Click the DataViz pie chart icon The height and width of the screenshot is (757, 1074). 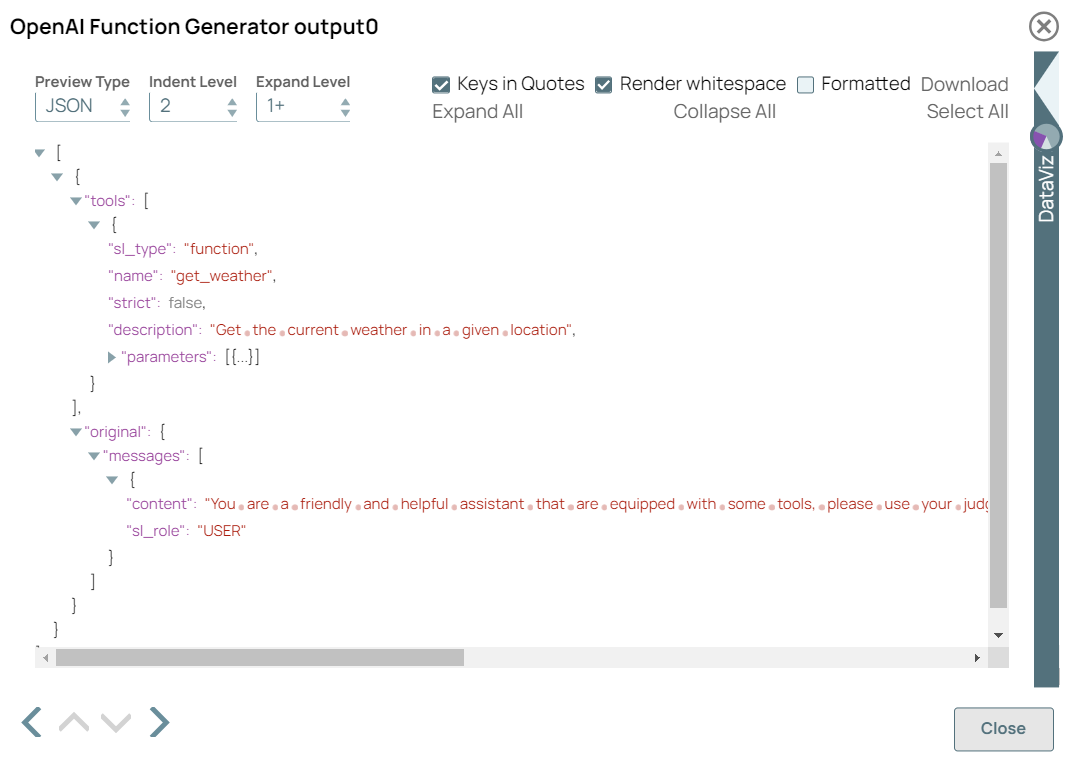coord(1046,135)
